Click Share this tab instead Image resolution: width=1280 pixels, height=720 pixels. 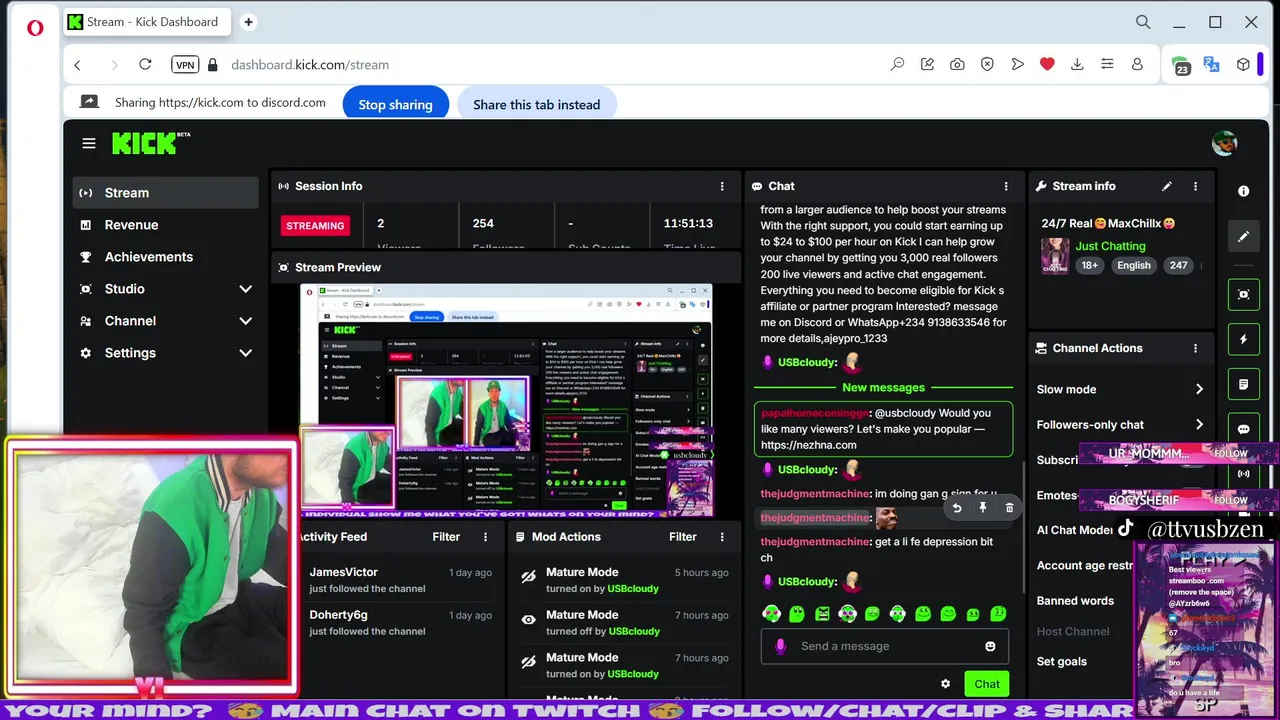[x=537, y=104]
